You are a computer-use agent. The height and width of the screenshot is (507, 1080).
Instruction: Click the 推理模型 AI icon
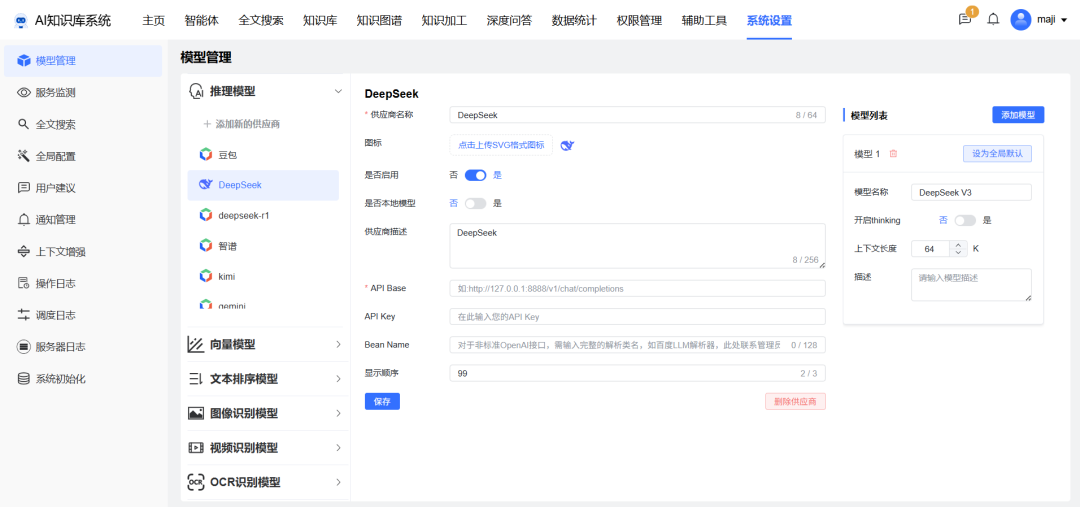196,92
